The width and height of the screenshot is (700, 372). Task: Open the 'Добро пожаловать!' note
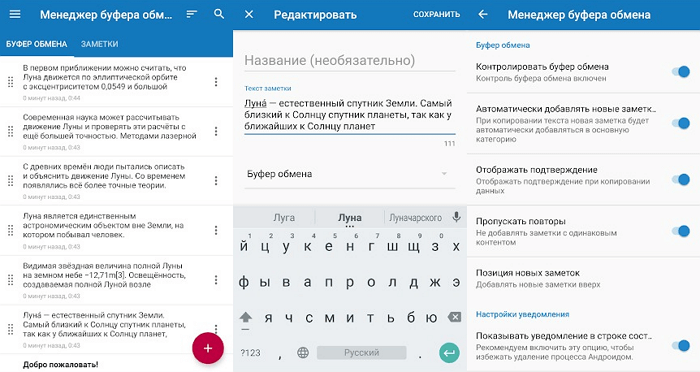point(60,364)
